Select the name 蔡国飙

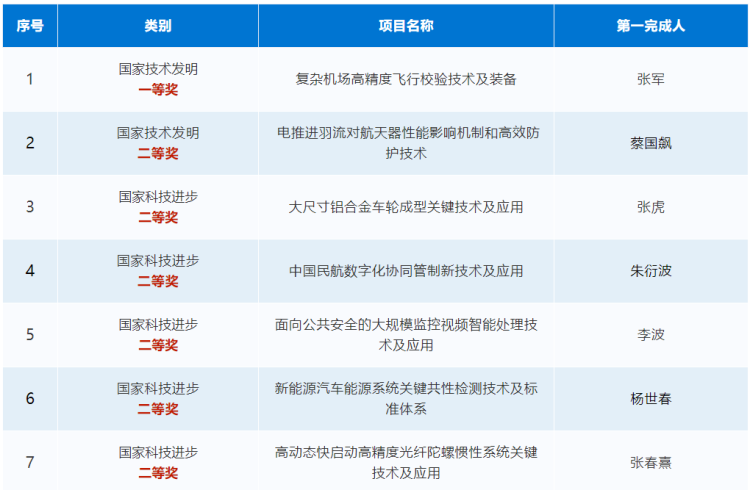coord(651,143)
